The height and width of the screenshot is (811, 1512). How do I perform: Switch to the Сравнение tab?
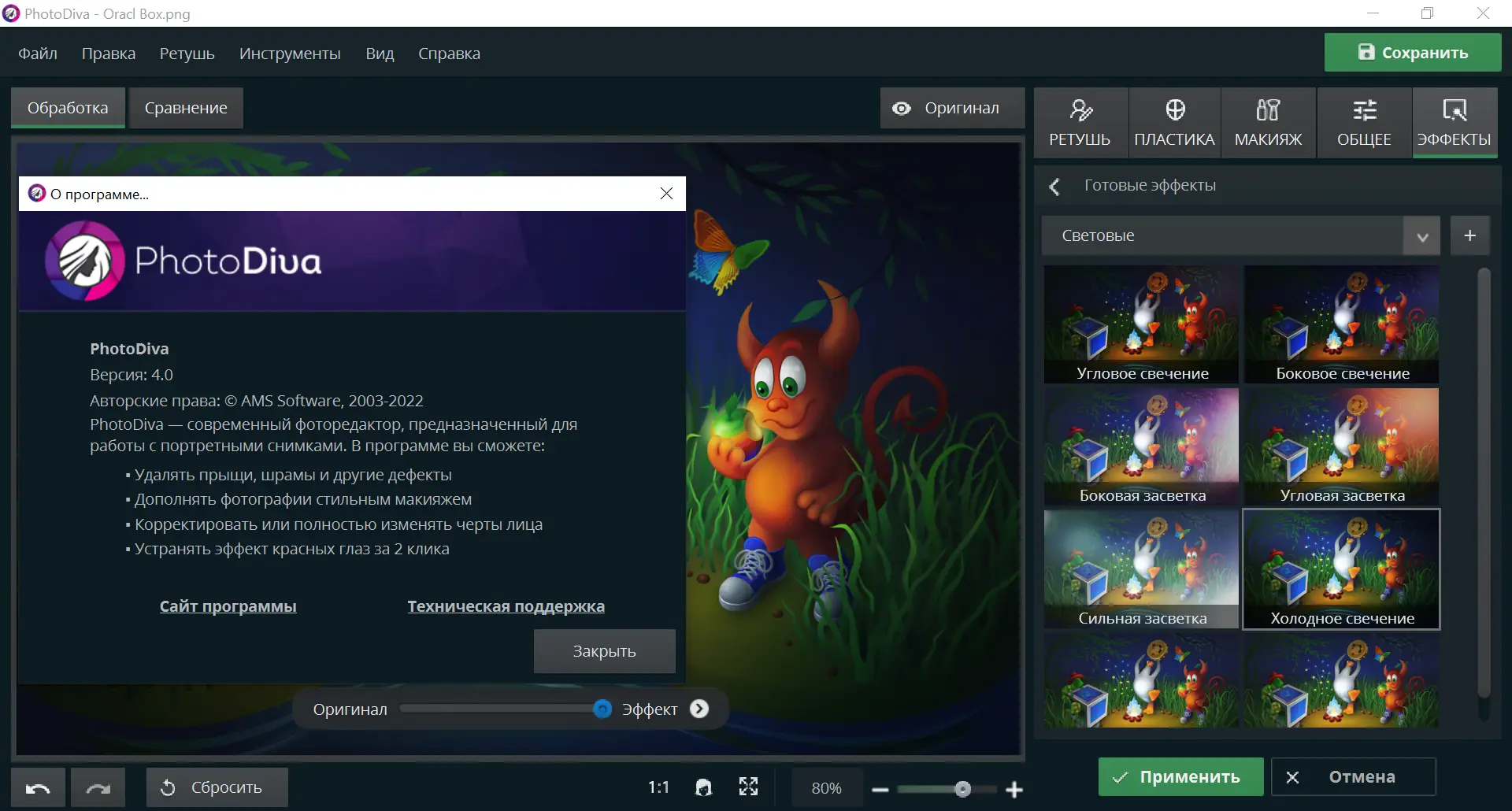(x=186, y=108)
